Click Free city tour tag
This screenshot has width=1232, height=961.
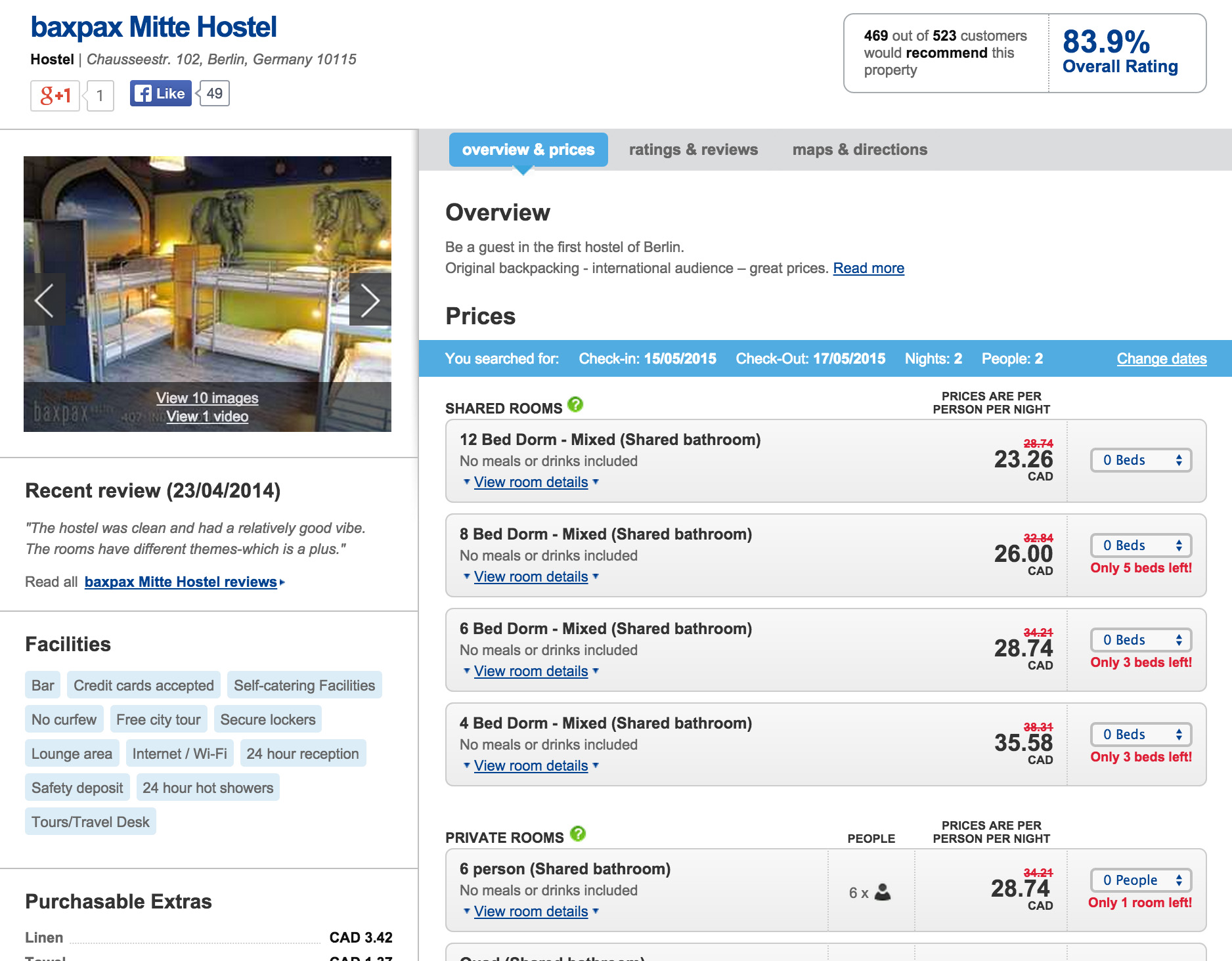click(158, 719)
